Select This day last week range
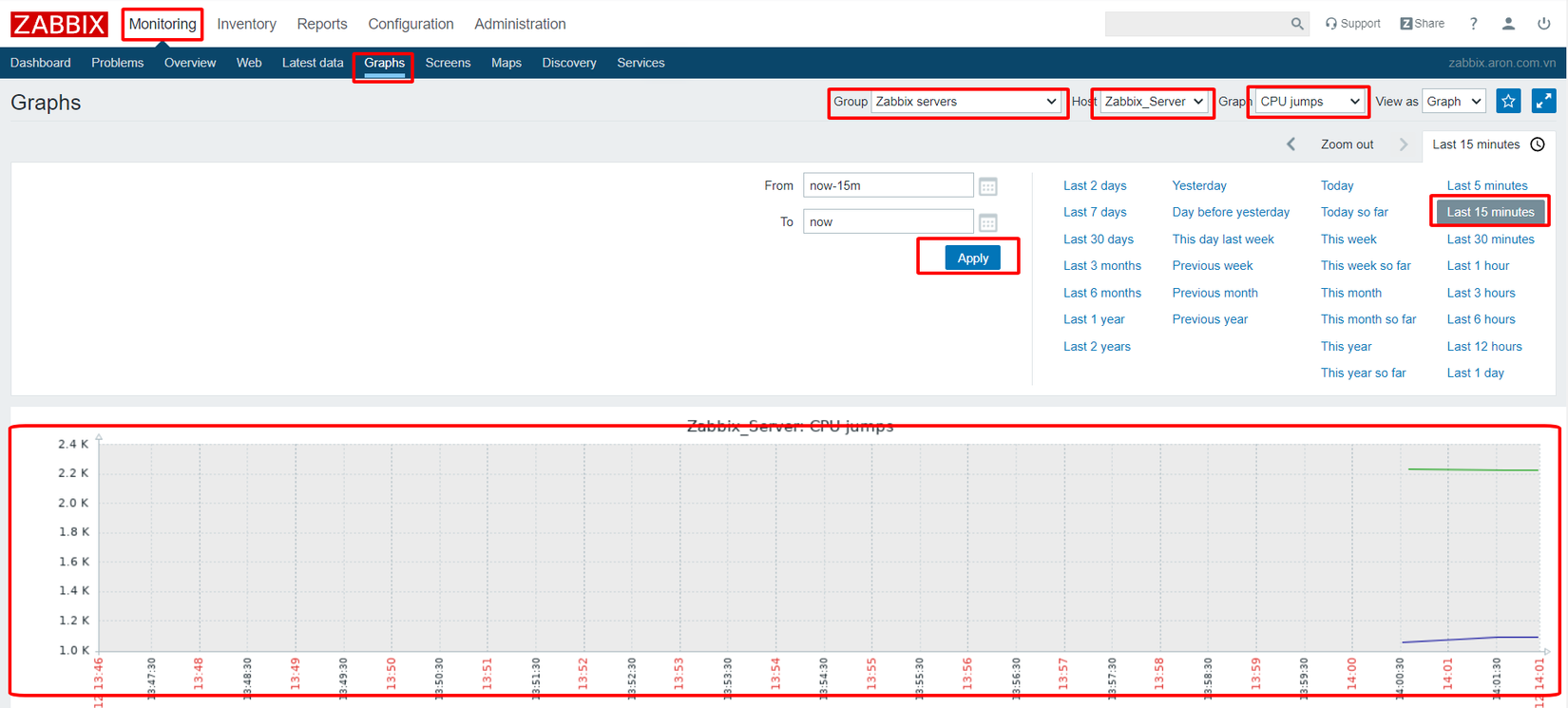The width and height of the screenshot is (1568, 708). [1223, 239]
